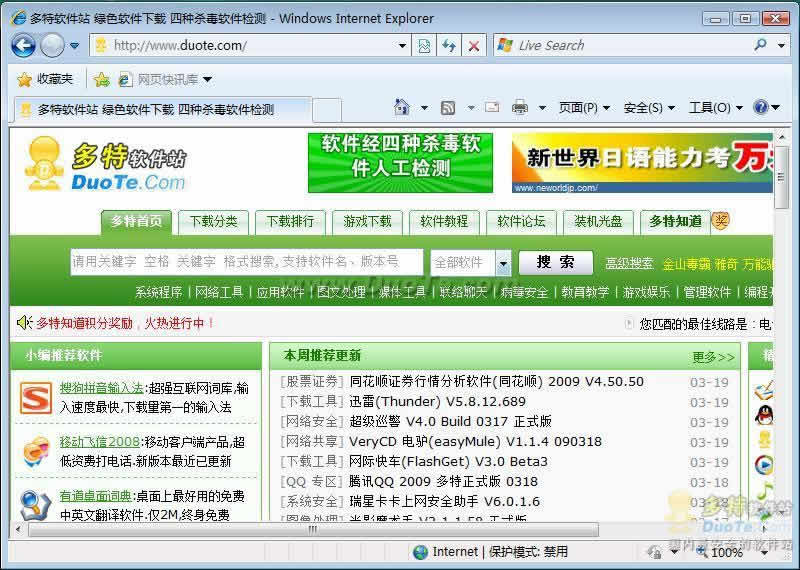Viewport: 800px width, 570px height.
Task: Open the recent pages dropdown arrow
Action: [74, 45]
